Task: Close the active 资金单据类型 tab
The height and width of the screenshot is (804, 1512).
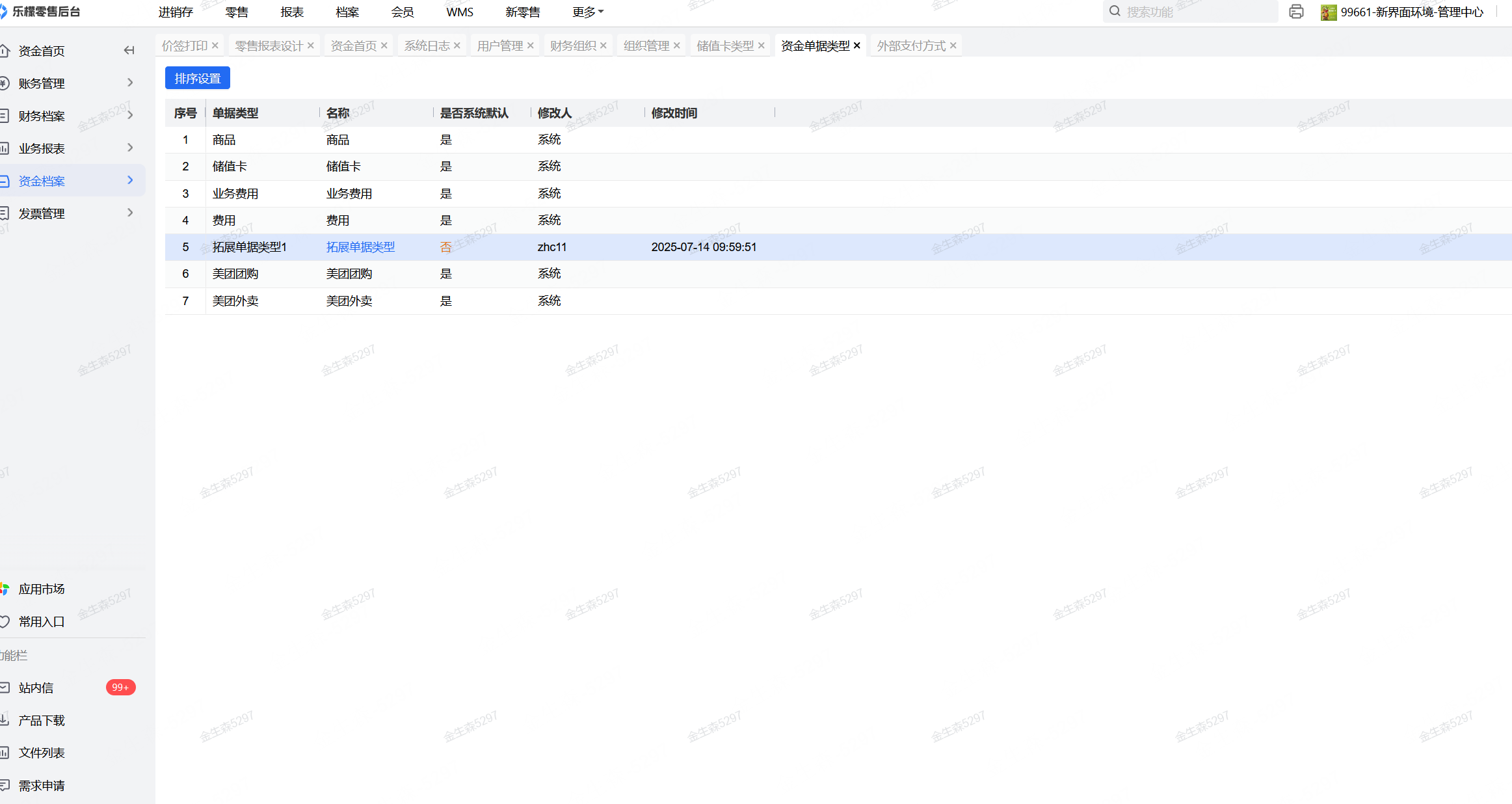Action: click(857, 46)
